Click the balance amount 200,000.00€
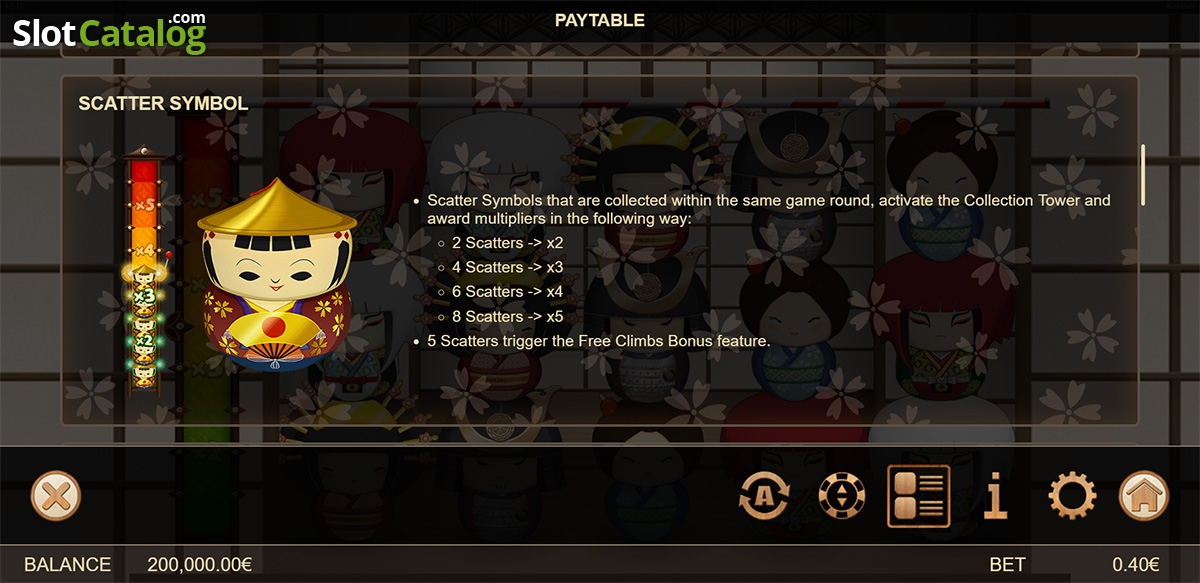The width and height of the screenshot is (1200, 583). coord(199,564)
